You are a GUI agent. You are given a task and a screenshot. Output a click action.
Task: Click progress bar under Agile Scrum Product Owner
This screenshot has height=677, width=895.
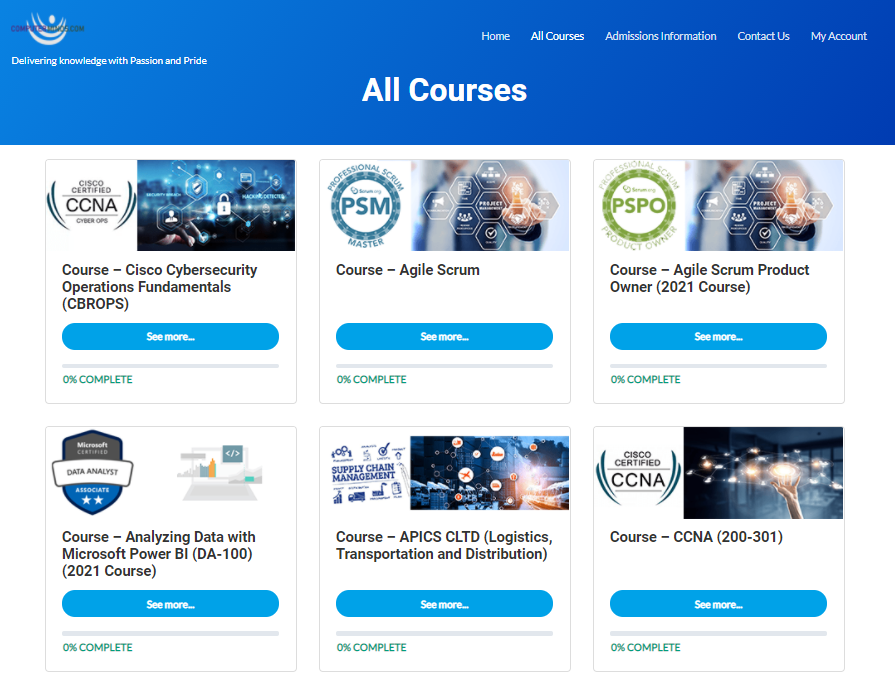coord(718,366)
